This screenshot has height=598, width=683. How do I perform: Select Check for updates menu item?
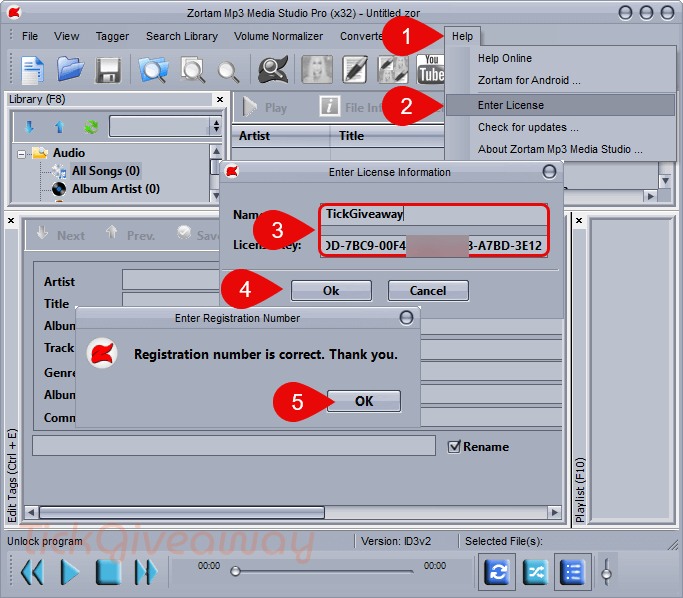(x=528, y=128)
